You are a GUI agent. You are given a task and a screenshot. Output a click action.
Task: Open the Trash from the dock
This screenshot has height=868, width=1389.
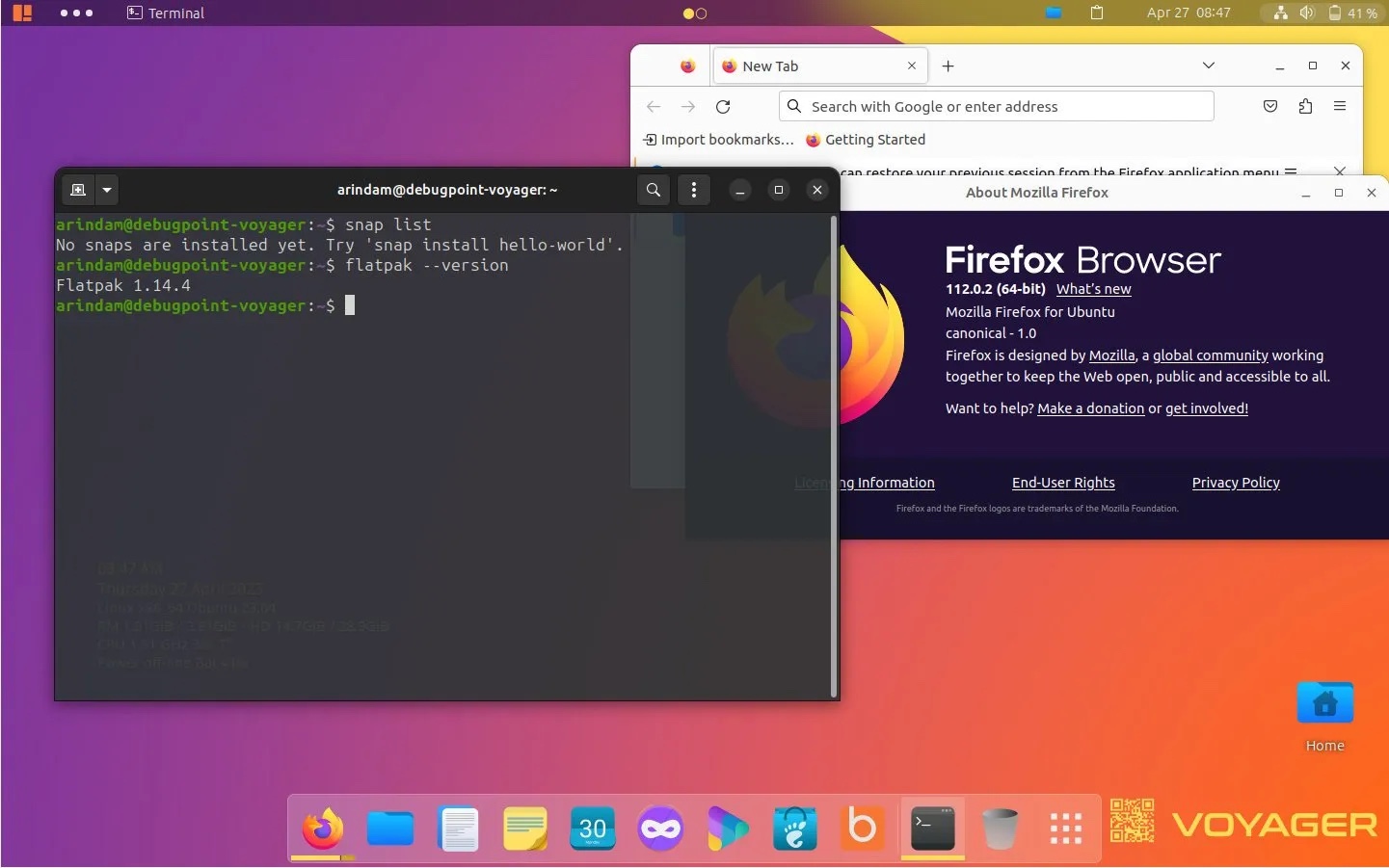[x=1000, y=829]
